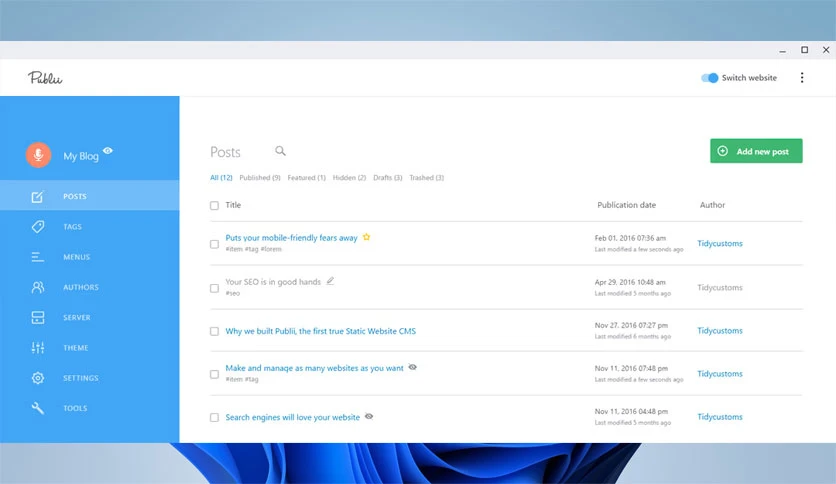Select the Hidden (2) filter

click(x=349, y=178)
